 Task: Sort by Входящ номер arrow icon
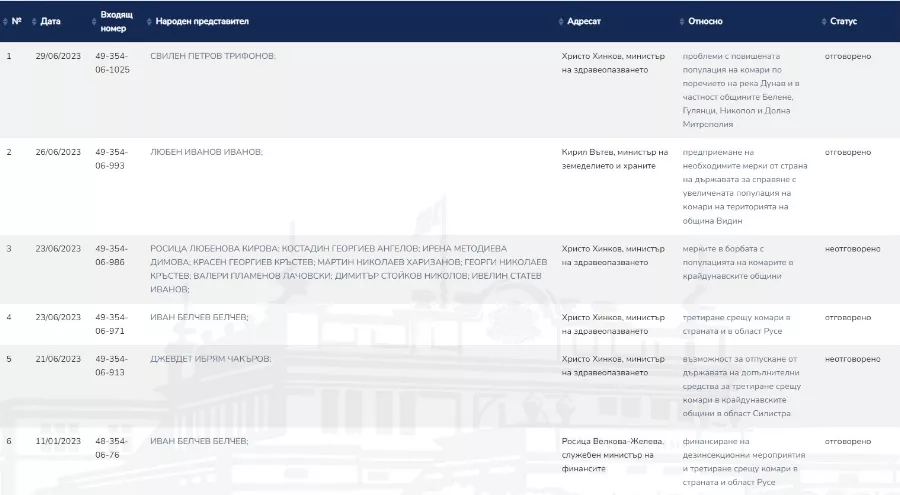94,22
